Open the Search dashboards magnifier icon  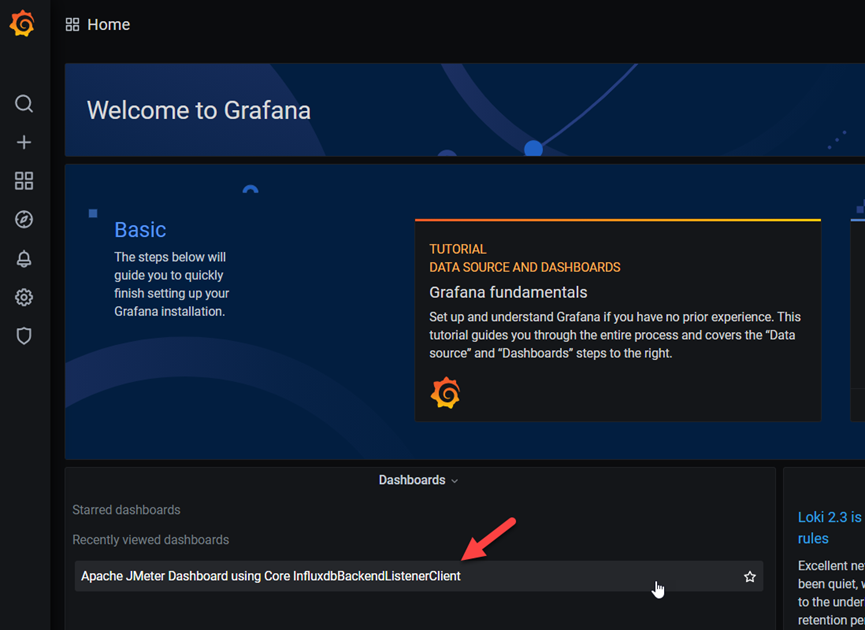pyautogui.click(x=24, y=104)
